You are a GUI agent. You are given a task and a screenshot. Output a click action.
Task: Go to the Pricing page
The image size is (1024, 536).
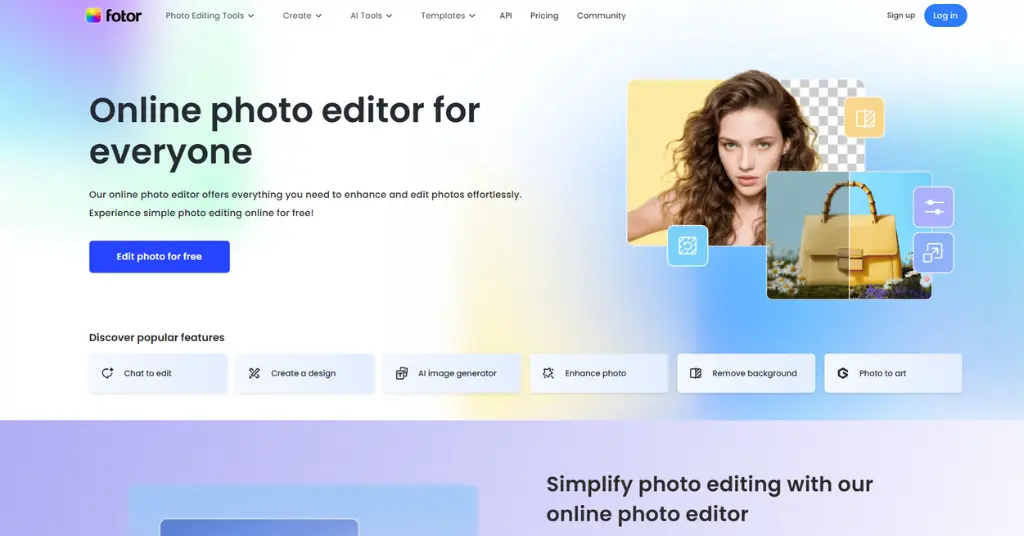pos(544,16)
